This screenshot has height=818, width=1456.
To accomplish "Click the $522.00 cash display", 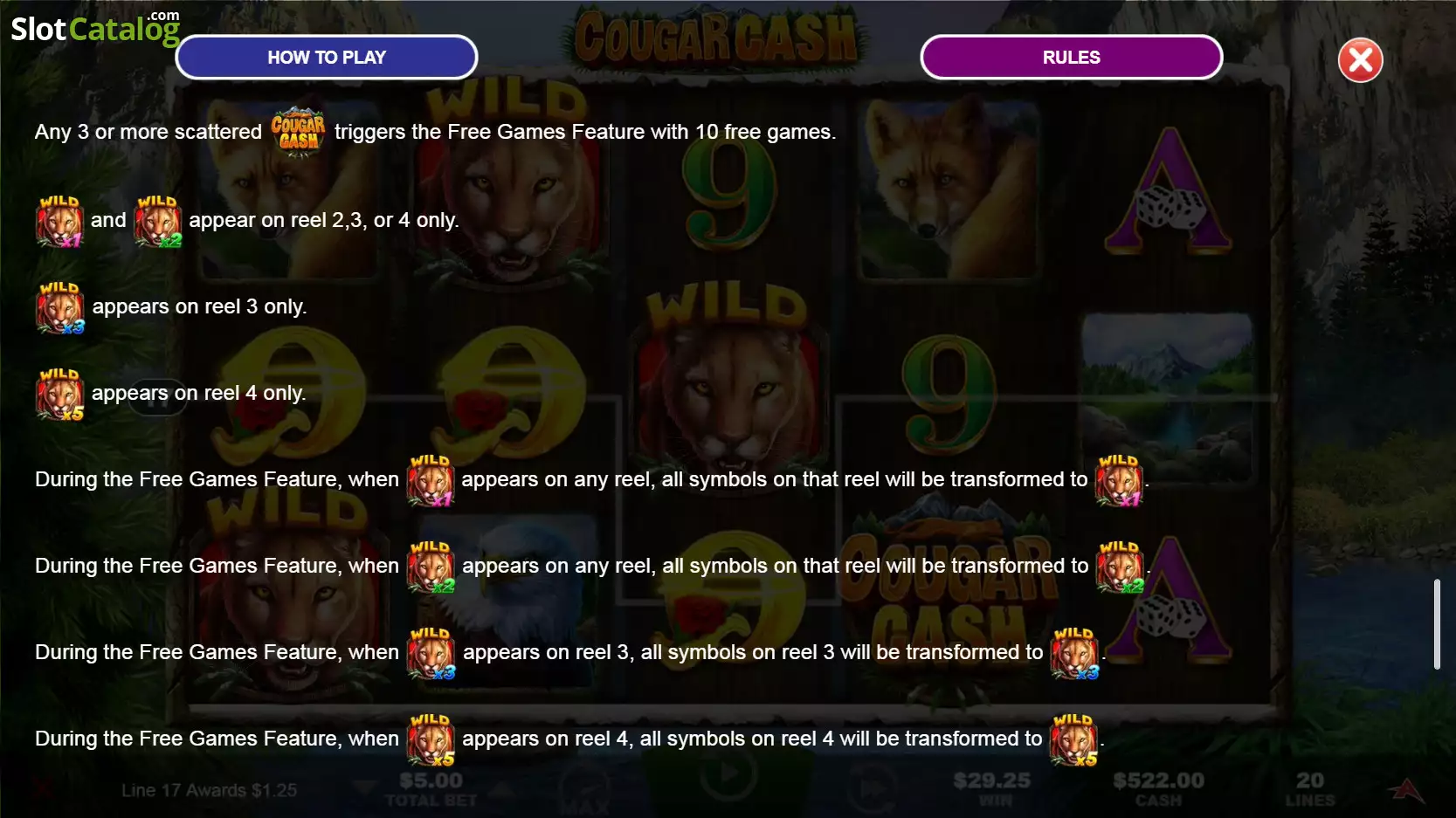I will 1158,787.
